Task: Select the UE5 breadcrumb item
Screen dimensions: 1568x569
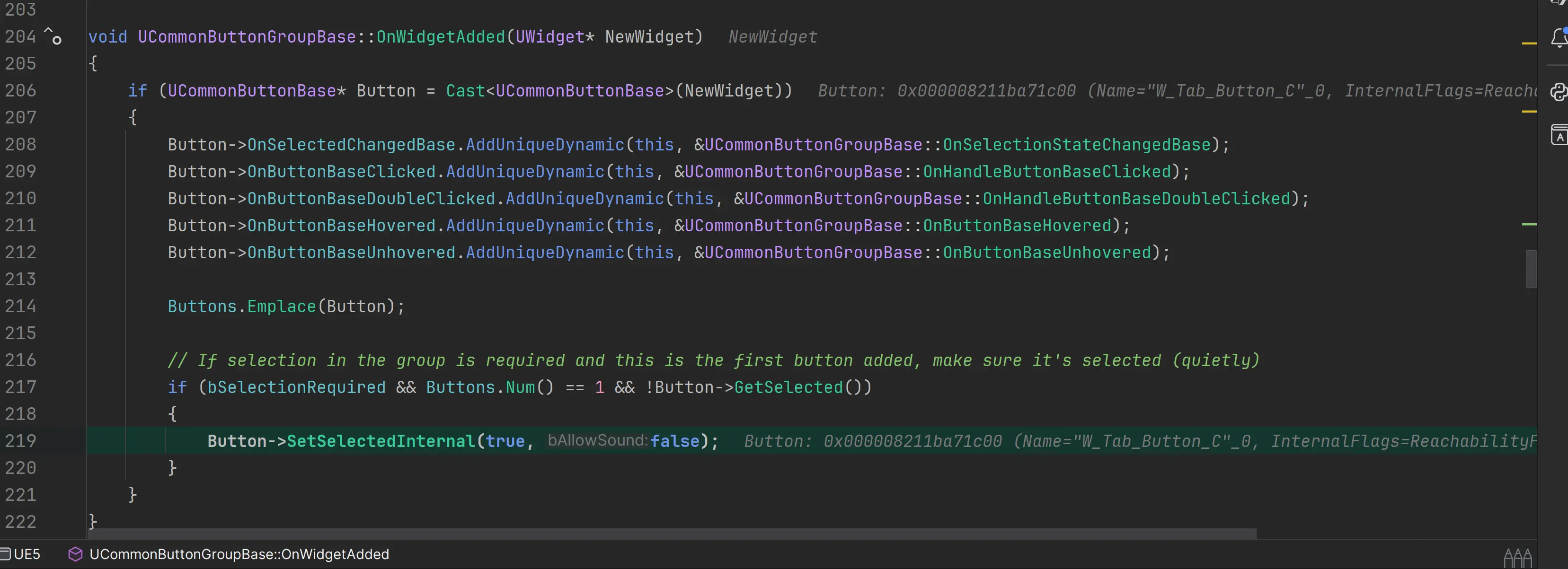Action: (x=27, y=554)
